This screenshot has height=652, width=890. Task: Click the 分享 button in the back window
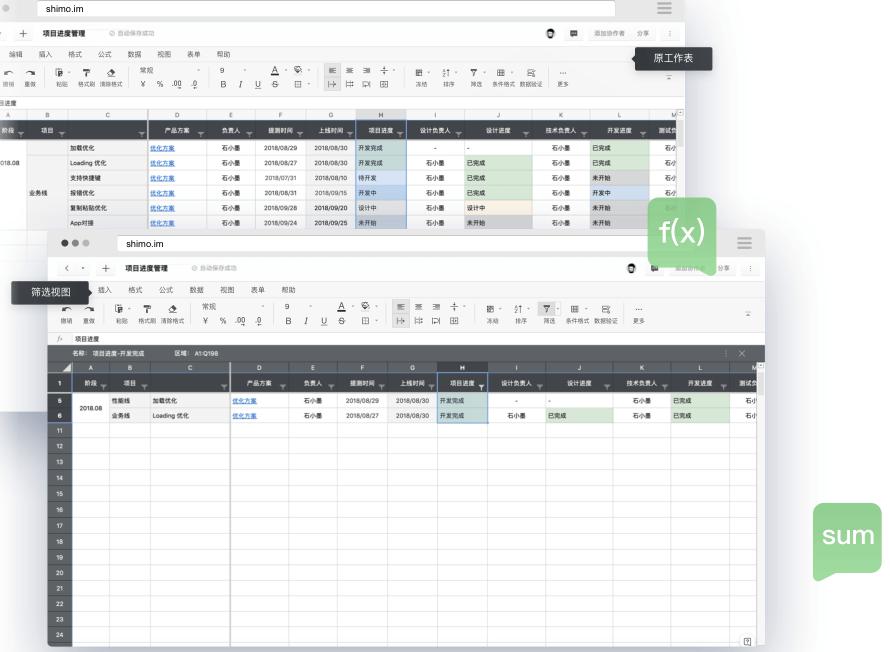tap(643, 33)
